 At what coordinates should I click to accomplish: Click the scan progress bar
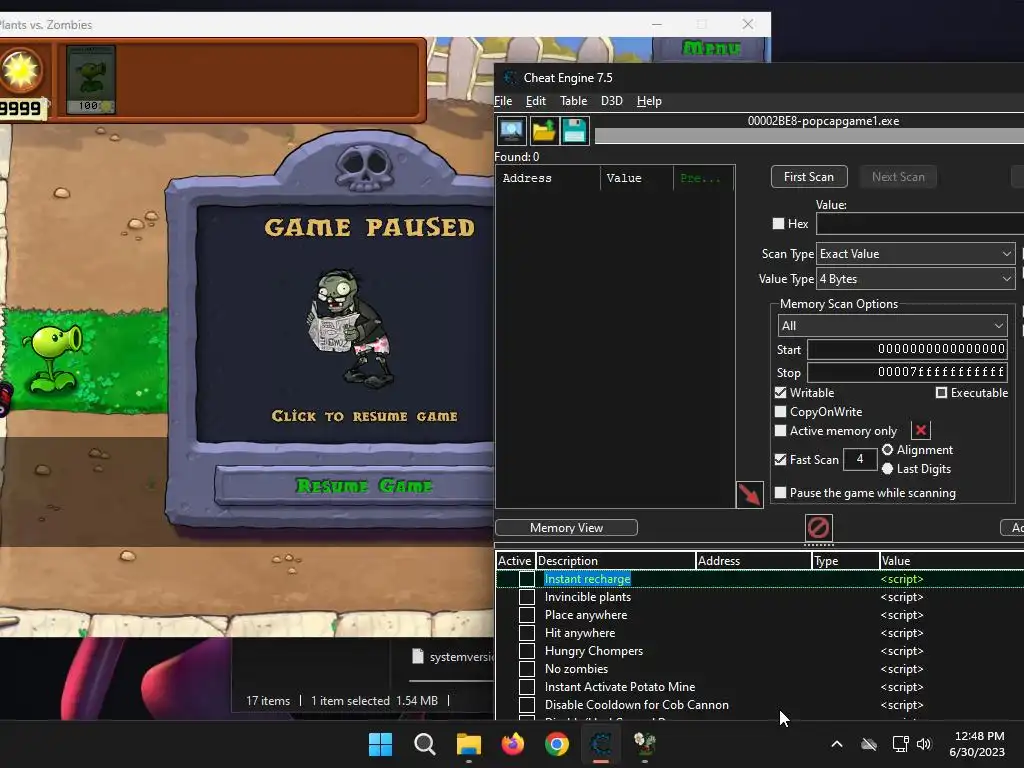809,135
